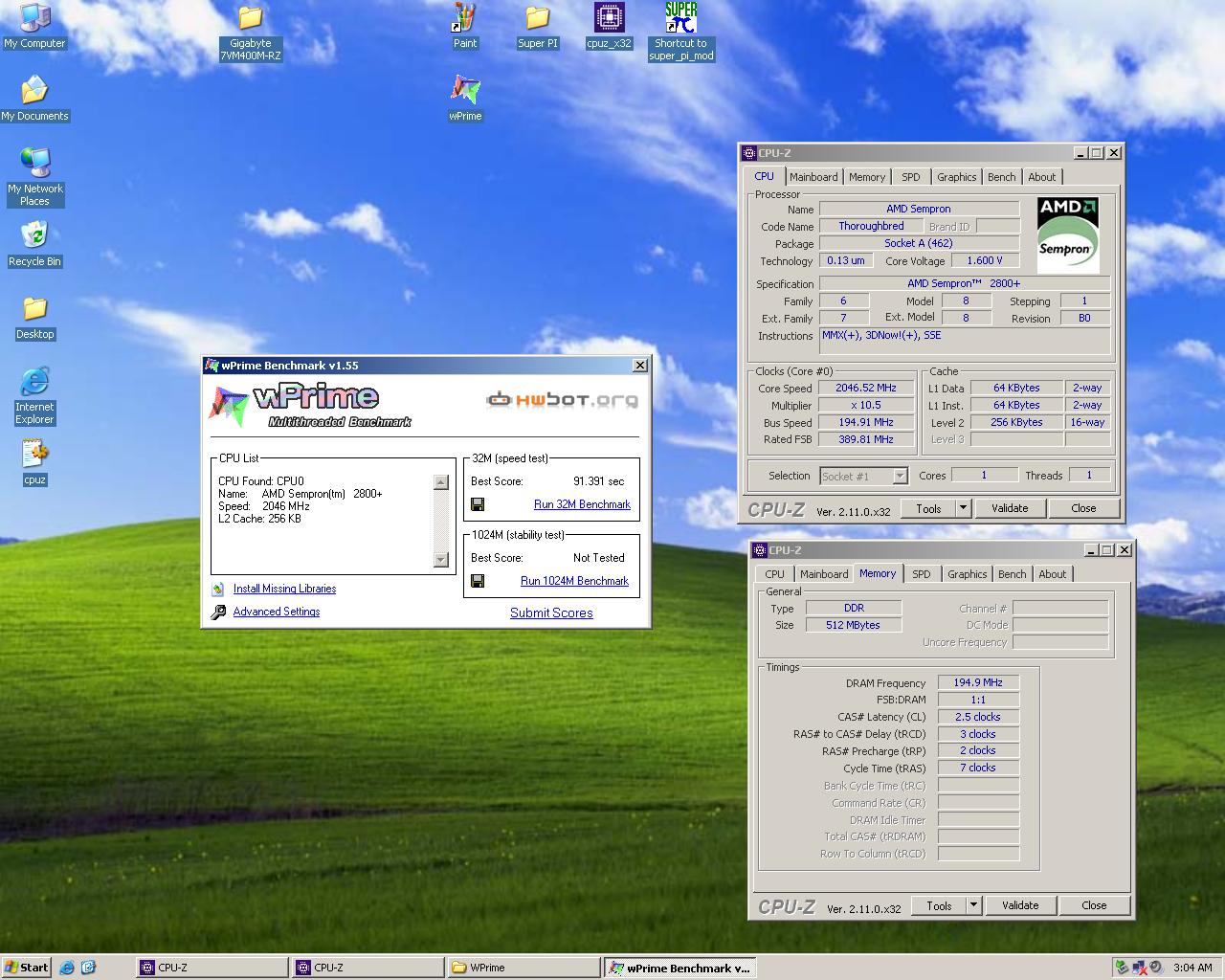Open Memory tab in upper CPU-Z window
This screenshot has height=980, width=1225.
867,177
